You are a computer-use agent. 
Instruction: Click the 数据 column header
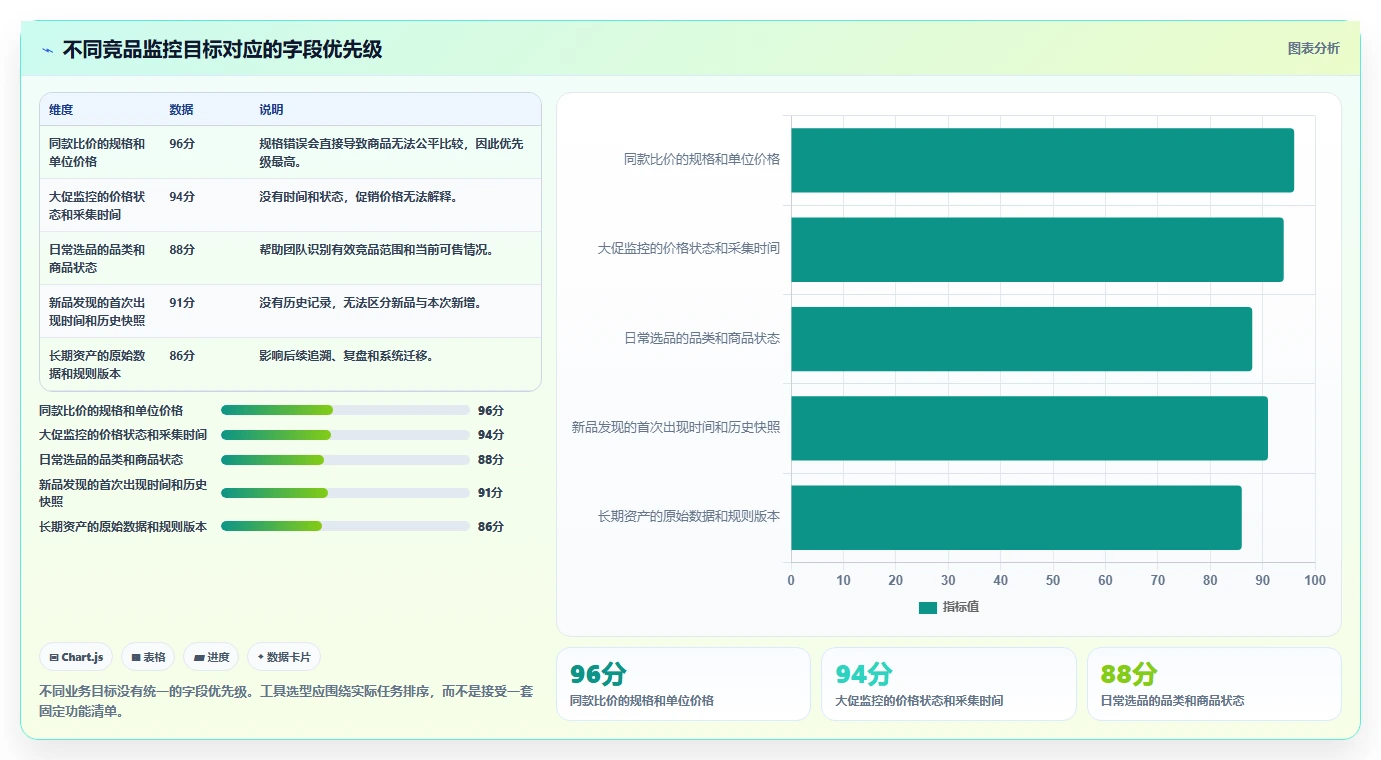(x=181, y=110)
